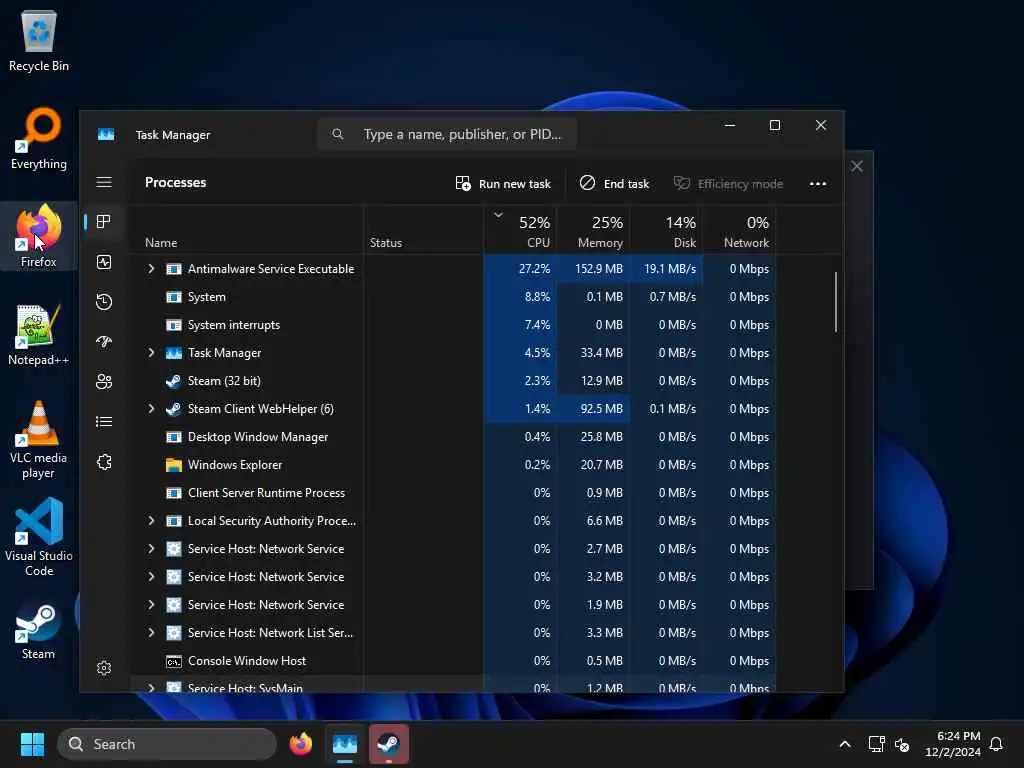Close the window behind Task Manager
This screenshot has width=1024, height=768.
[x=857, y=167]
